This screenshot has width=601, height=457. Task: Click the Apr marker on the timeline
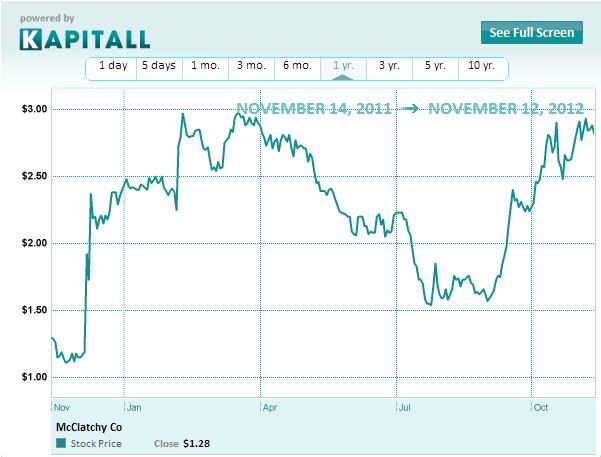(x=268, y=408)
